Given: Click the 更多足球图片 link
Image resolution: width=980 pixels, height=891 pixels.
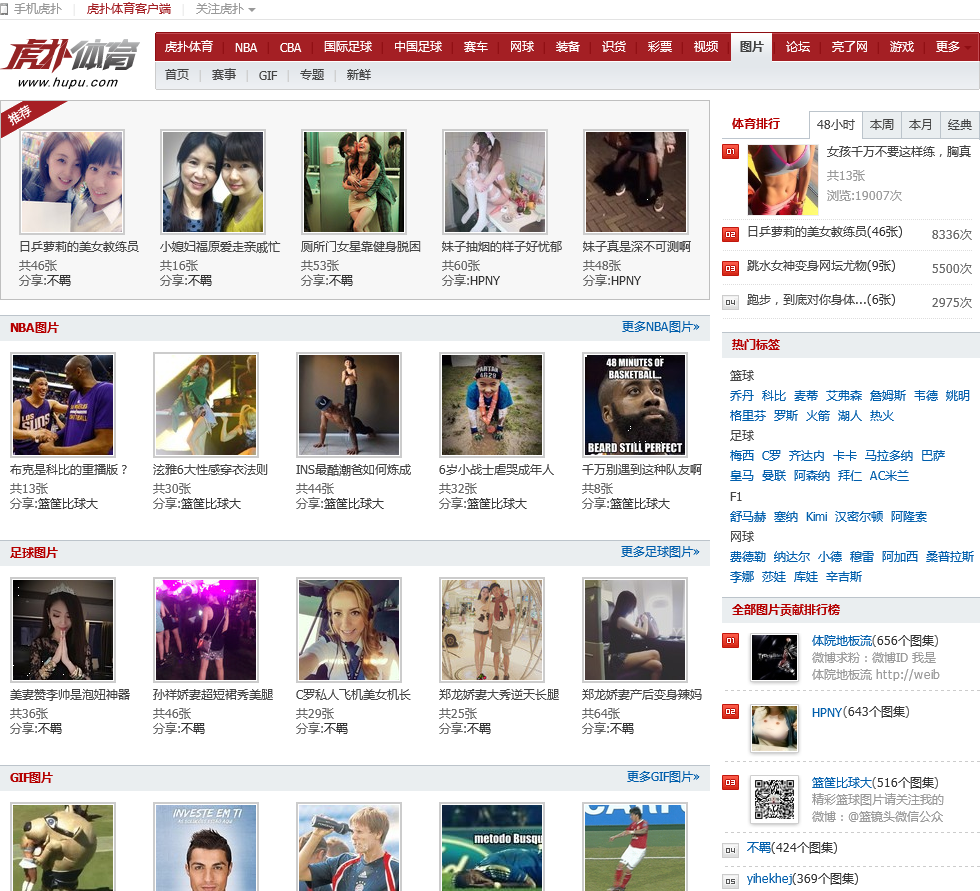Looking at the screenshot, I should 660,552.
